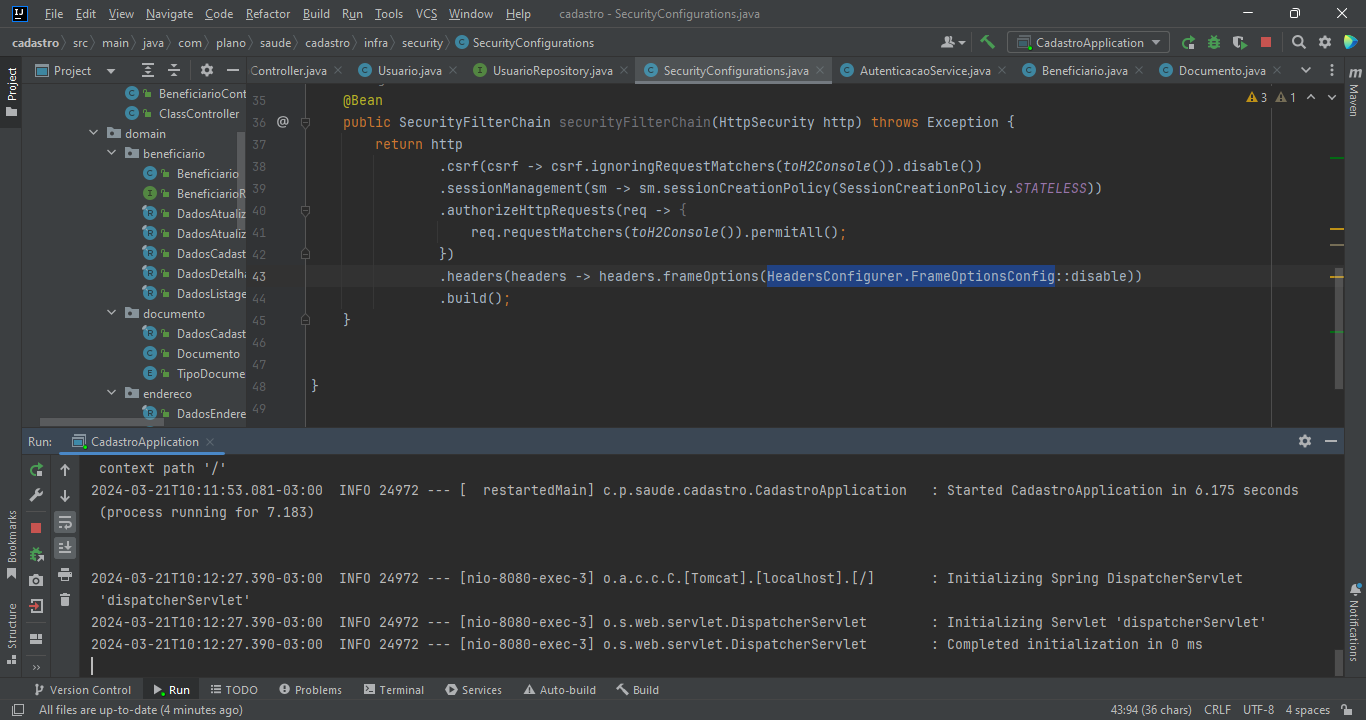Stop process in Run panel

click(x=37, y=528)
